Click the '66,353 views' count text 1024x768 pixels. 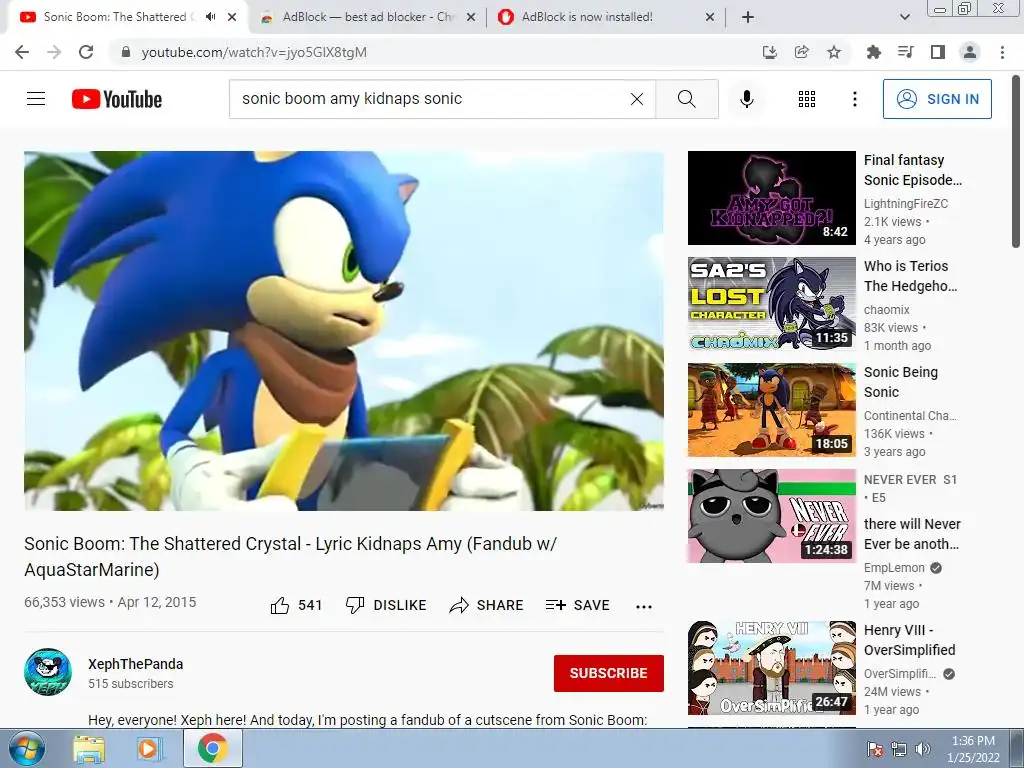click(64, 602)
